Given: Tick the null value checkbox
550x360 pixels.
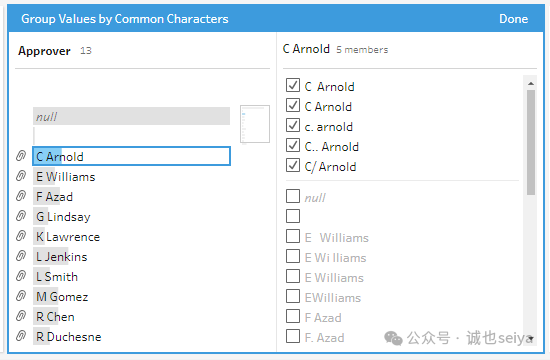Looking at the screenshot, I should point(293,196).
